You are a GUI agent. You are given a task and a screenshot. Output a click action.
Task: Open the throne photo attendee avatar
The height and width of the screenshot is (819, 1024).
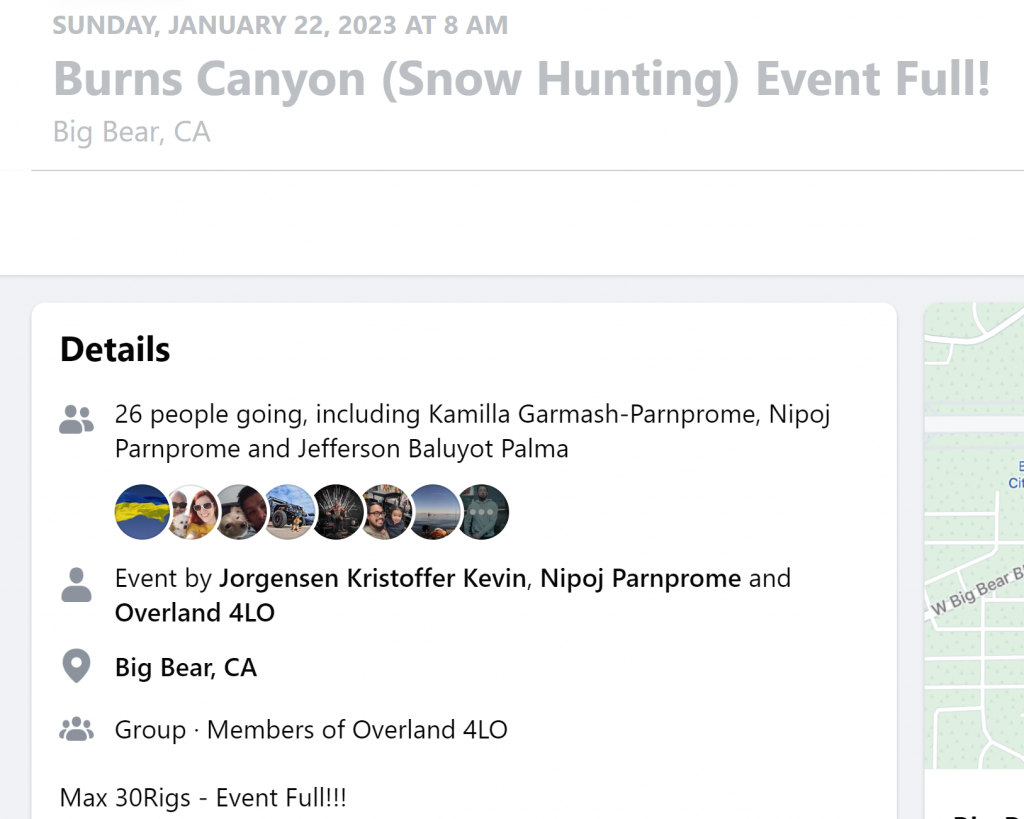pos(338,512)
